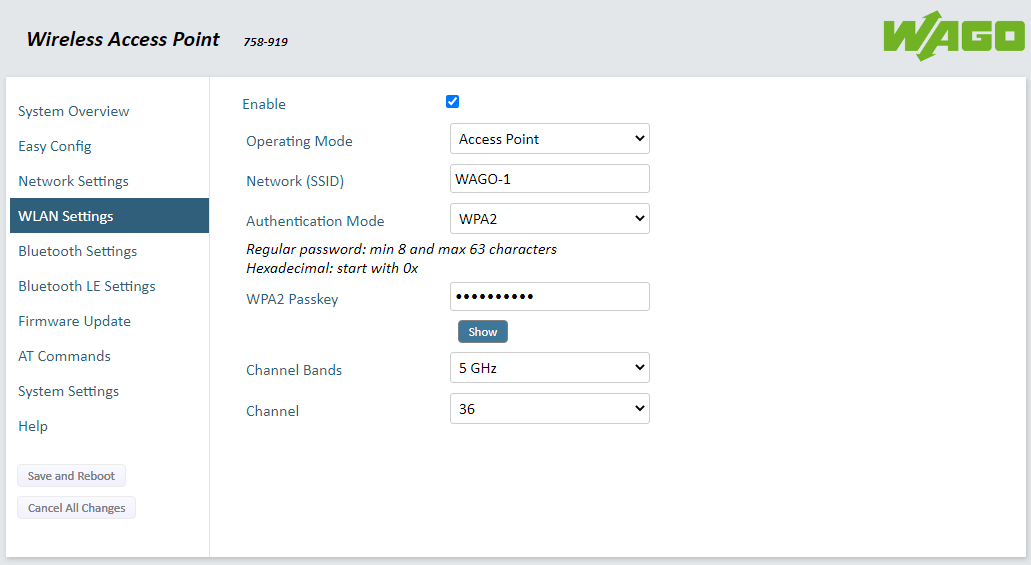Click the Network (SSID) text field
The height and width of the screenshot is (565, 1031).
coord(549,179)
